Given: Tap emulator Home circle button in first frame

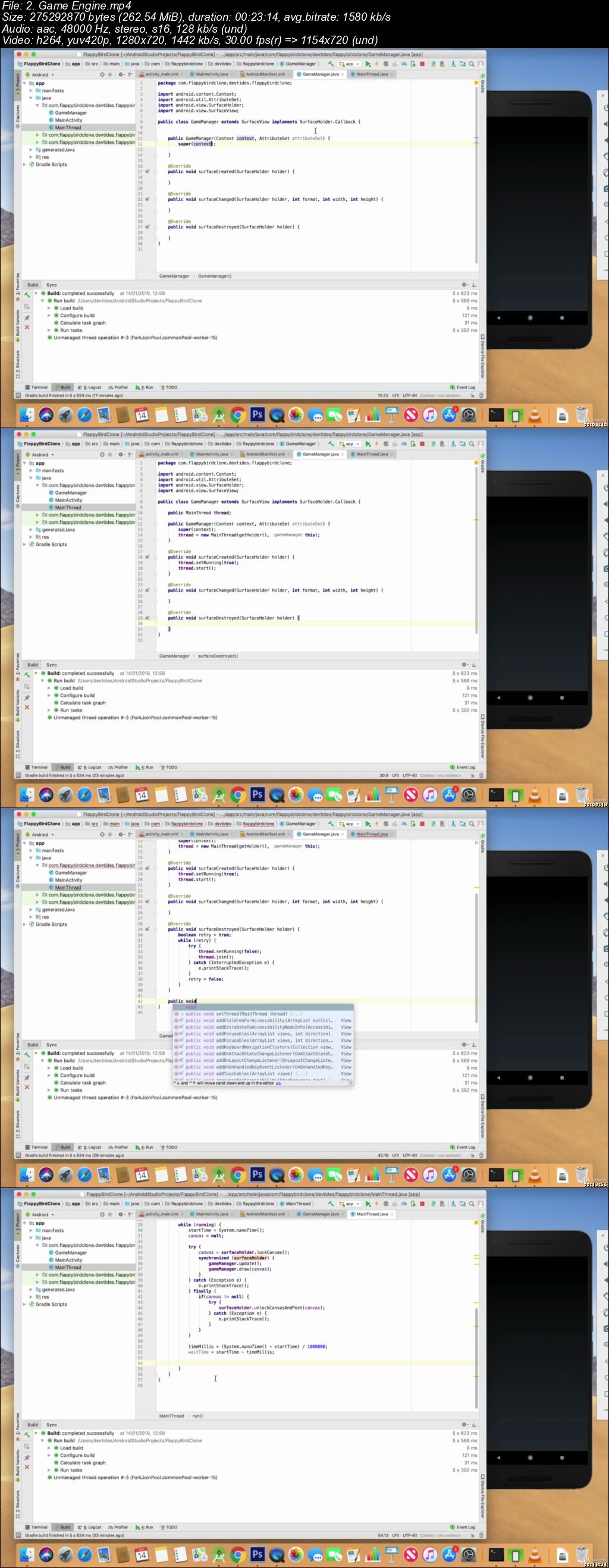Looking at the screenshot, I should 530,318.
